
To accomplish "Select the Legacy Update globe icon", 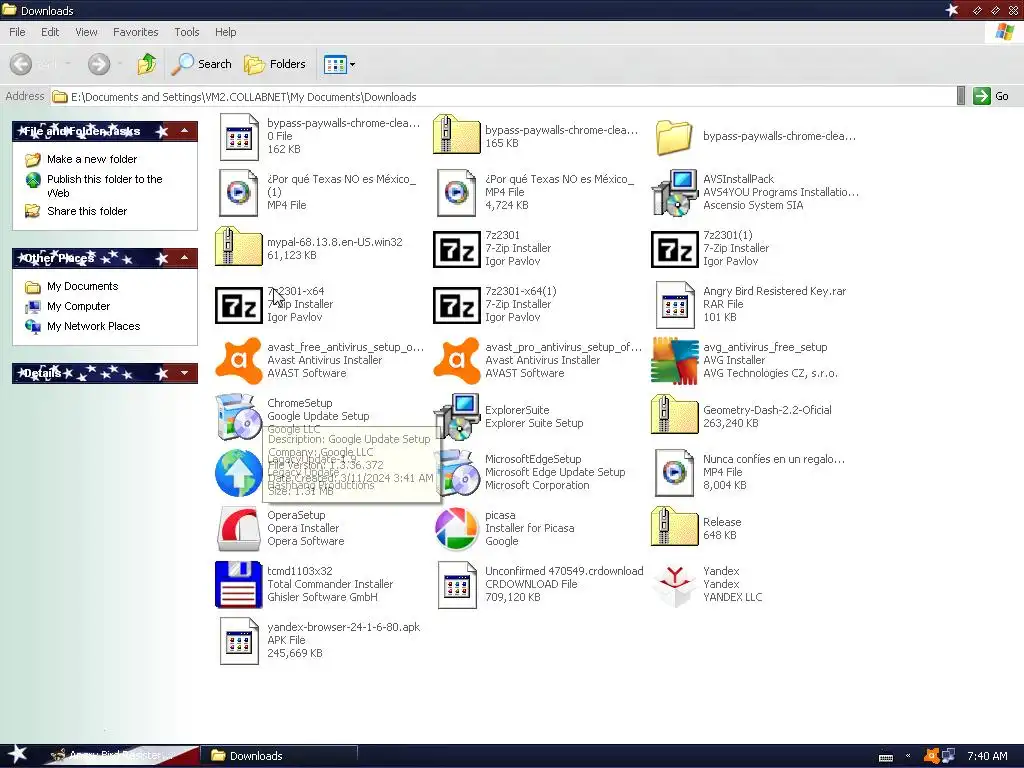I will point(238,472).
